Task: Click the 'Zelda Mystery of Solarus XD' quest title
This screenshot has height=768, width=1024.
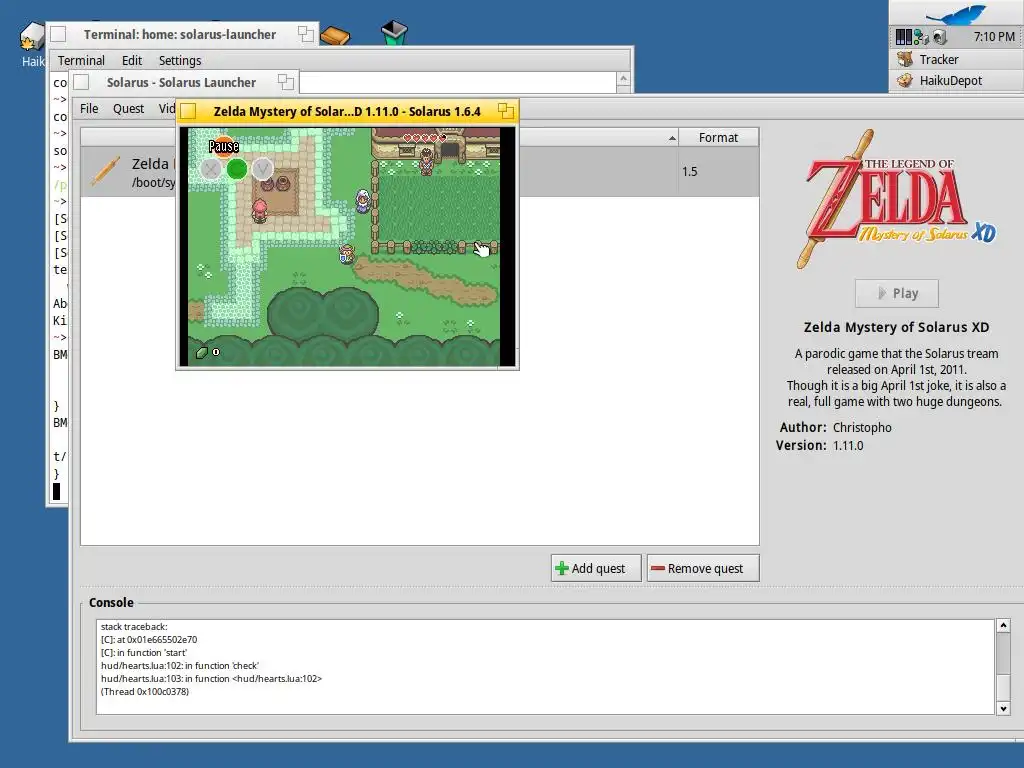Action: (x=896, y=327)
